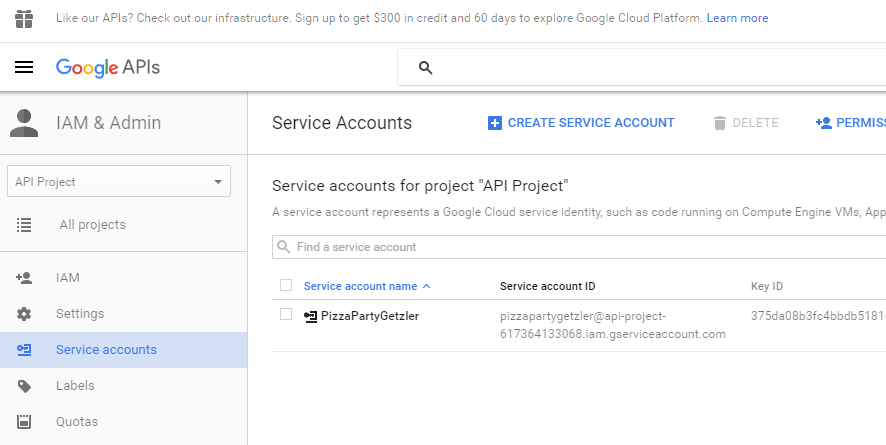
Task: Click the Service account name column header
Action: coord(361,286)
